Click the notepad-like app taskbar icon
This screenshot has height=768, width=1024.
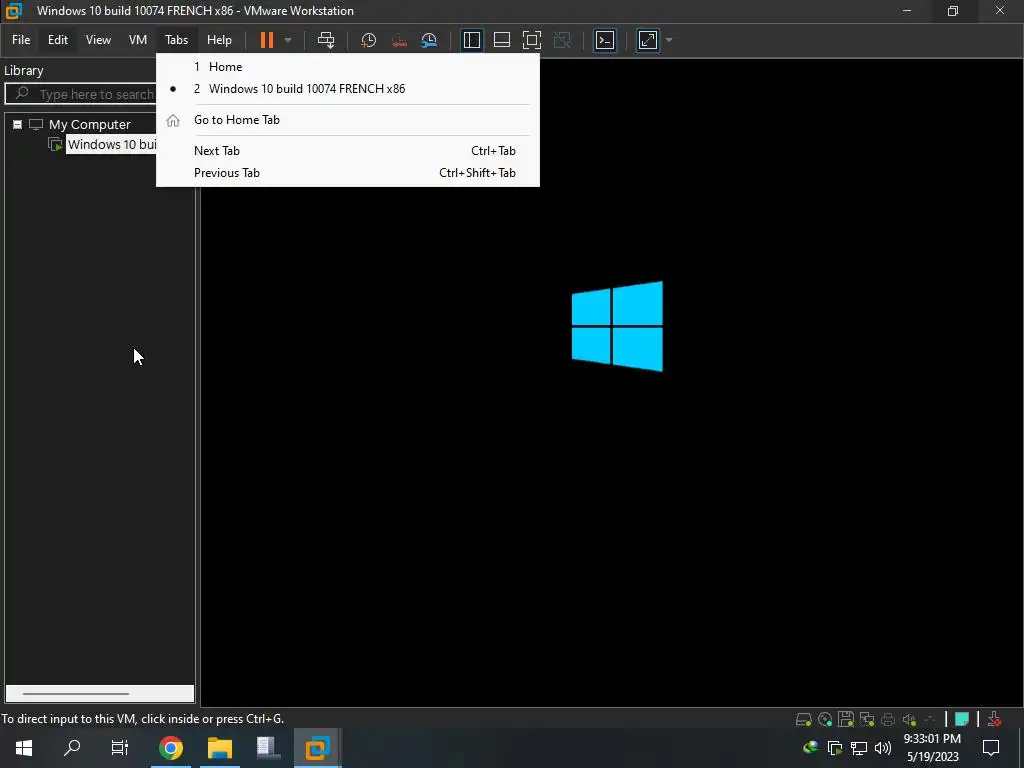[268, 748]
